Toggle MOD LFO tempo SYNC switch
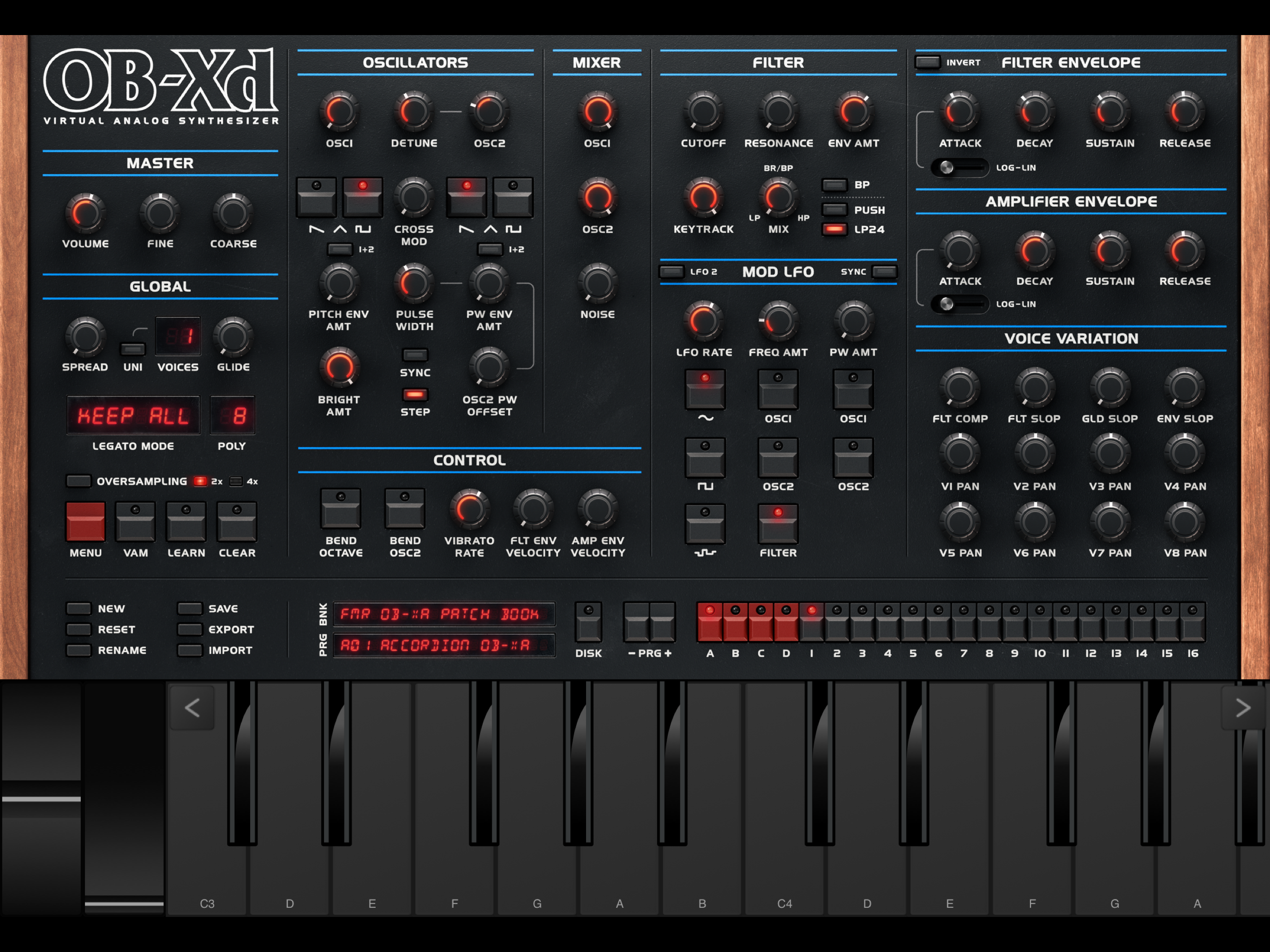This screenshot has width=1270, height=952. tap(884, 271)
